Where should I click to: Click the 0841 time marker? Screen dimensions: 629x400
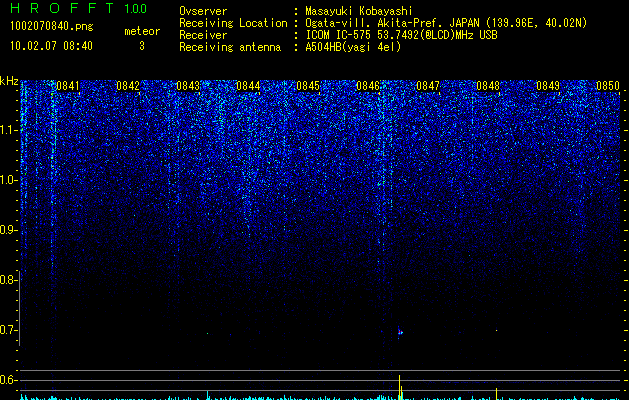pyautogui.click(x=68, y=86)
